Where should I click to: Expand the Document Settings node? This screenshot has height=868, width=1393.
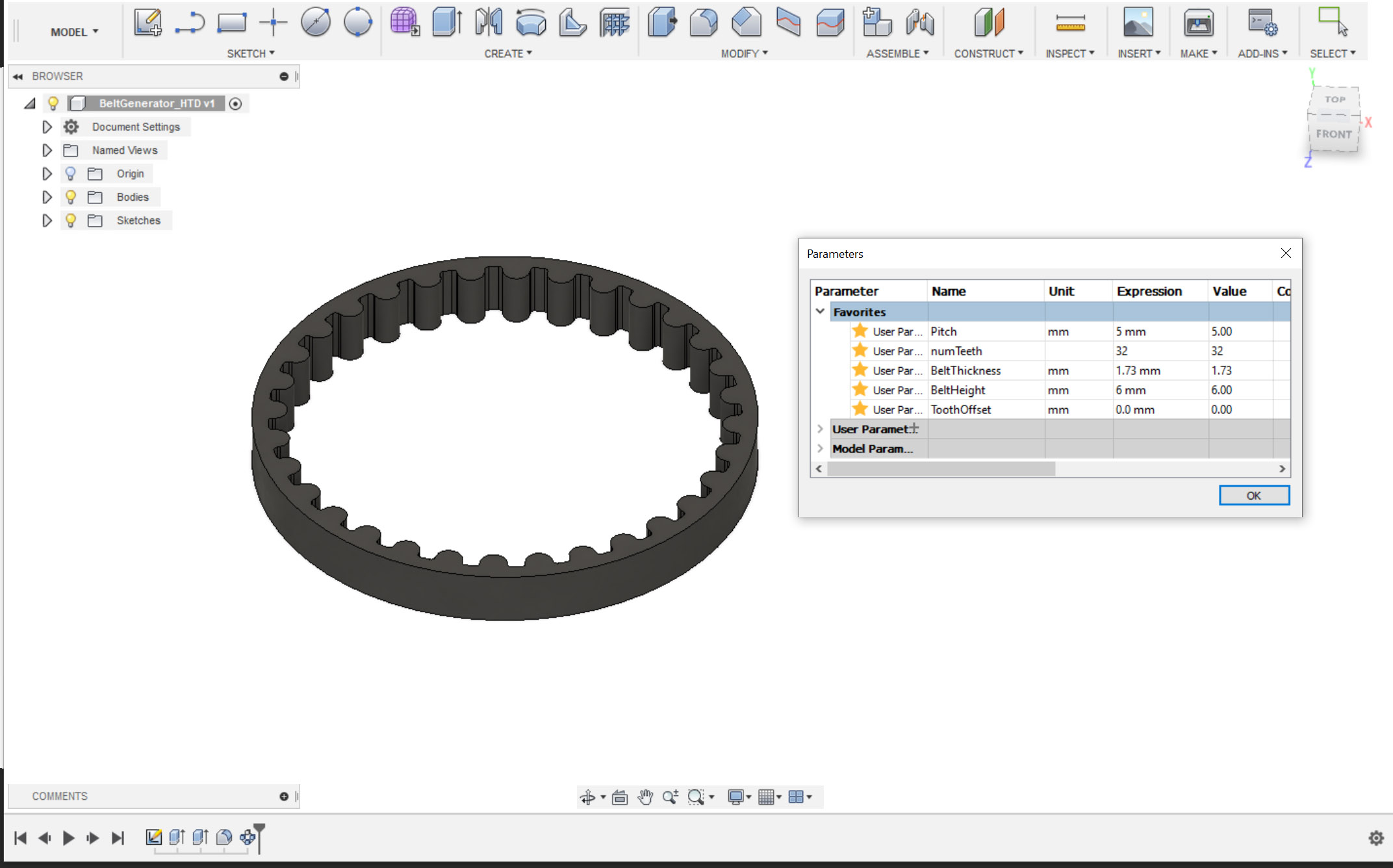pyautogui.click(x=47, y=127)
